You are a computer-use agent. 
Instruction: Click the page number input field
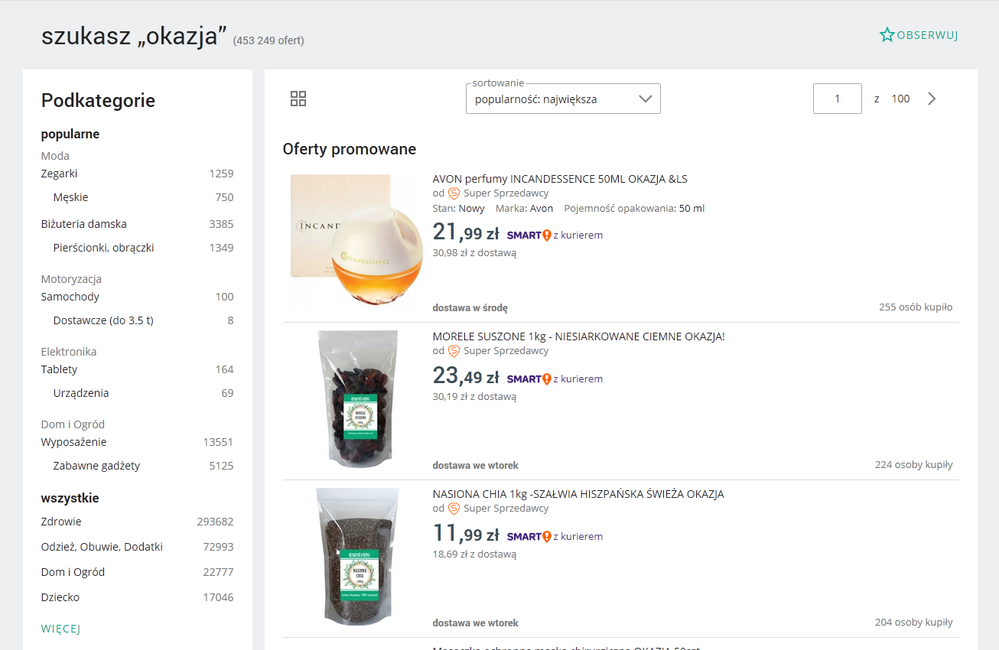(837, 99)
